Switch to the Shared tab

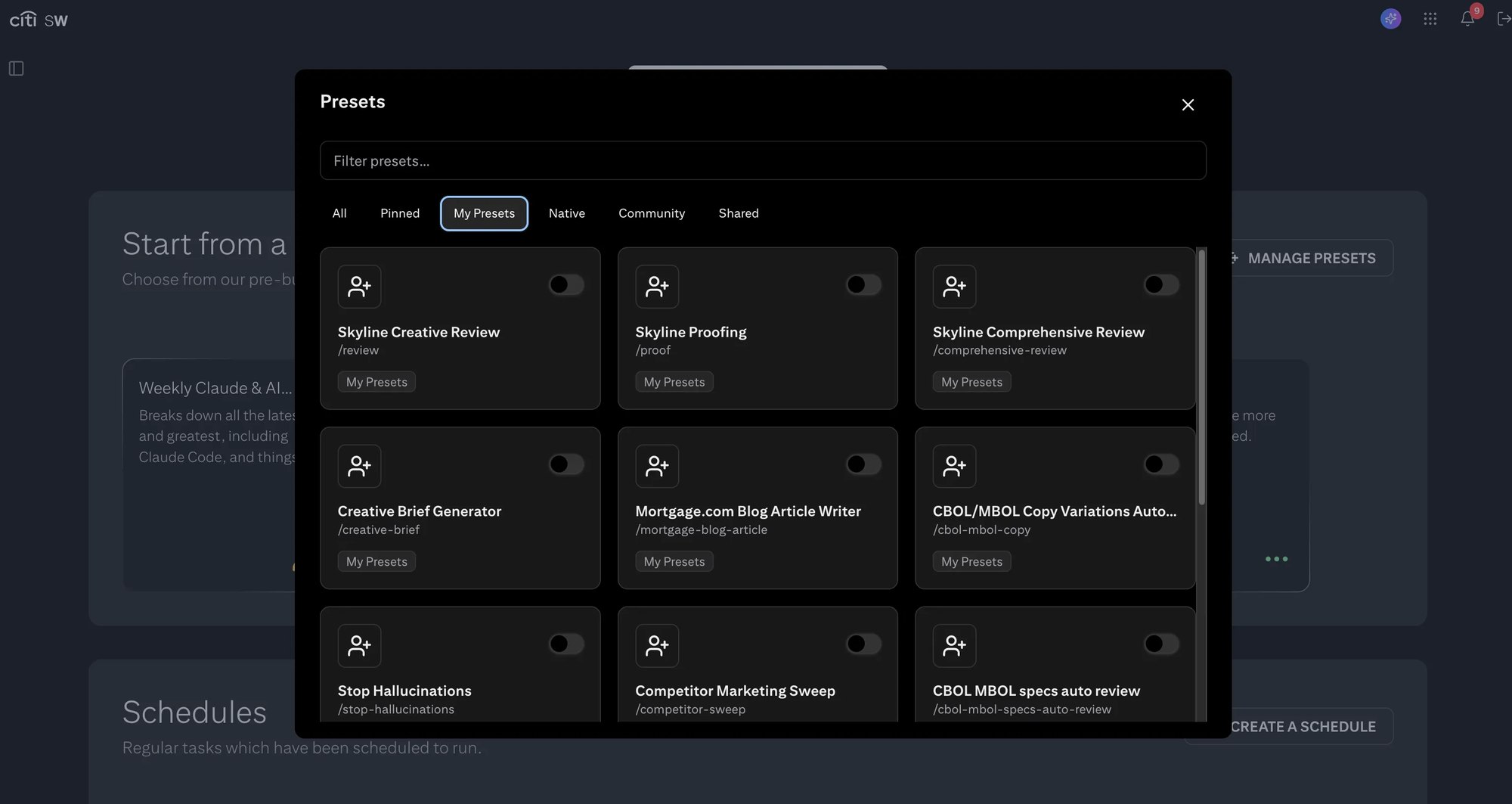(x=739, y=213)
